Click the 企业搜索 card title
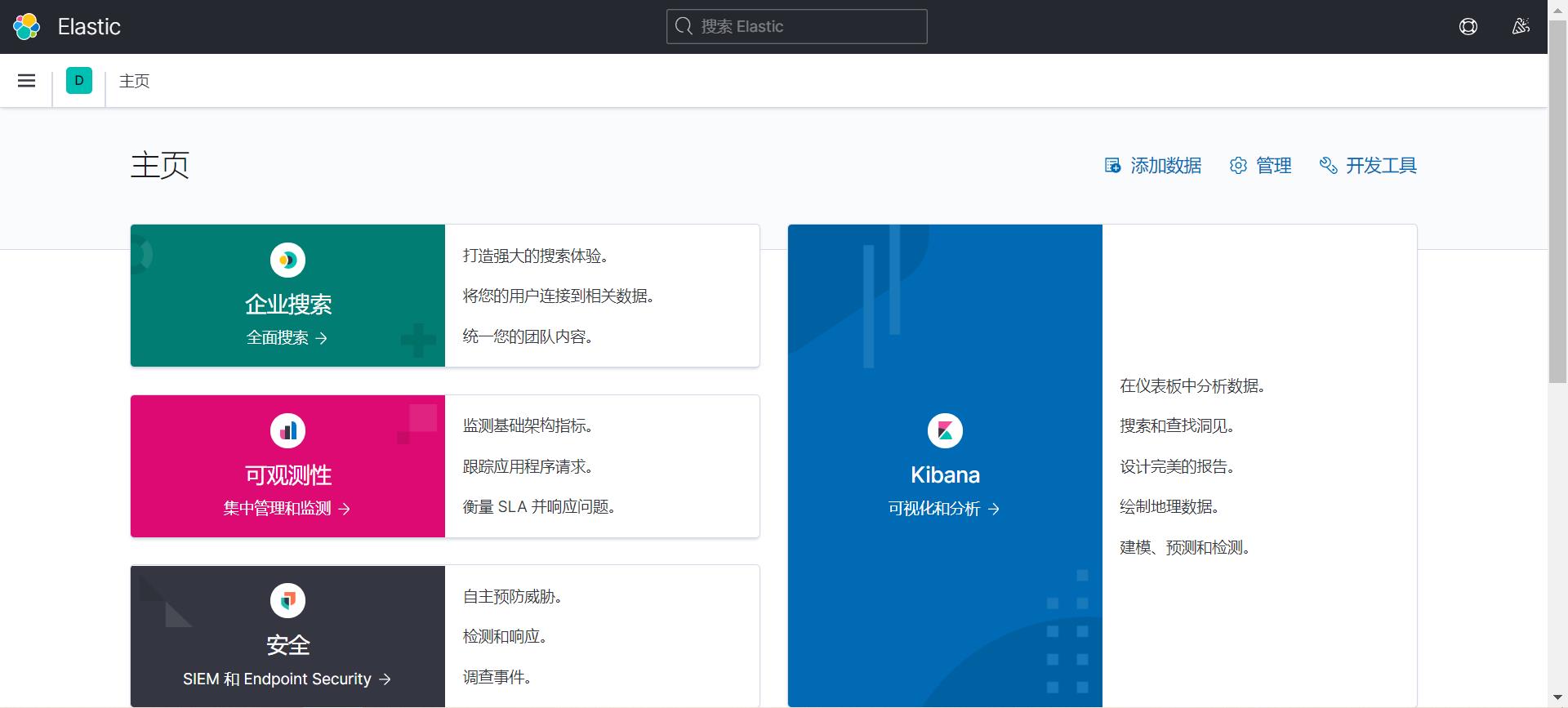The width and height of the screenshot is (1568, 708). (x=288, y=305)
